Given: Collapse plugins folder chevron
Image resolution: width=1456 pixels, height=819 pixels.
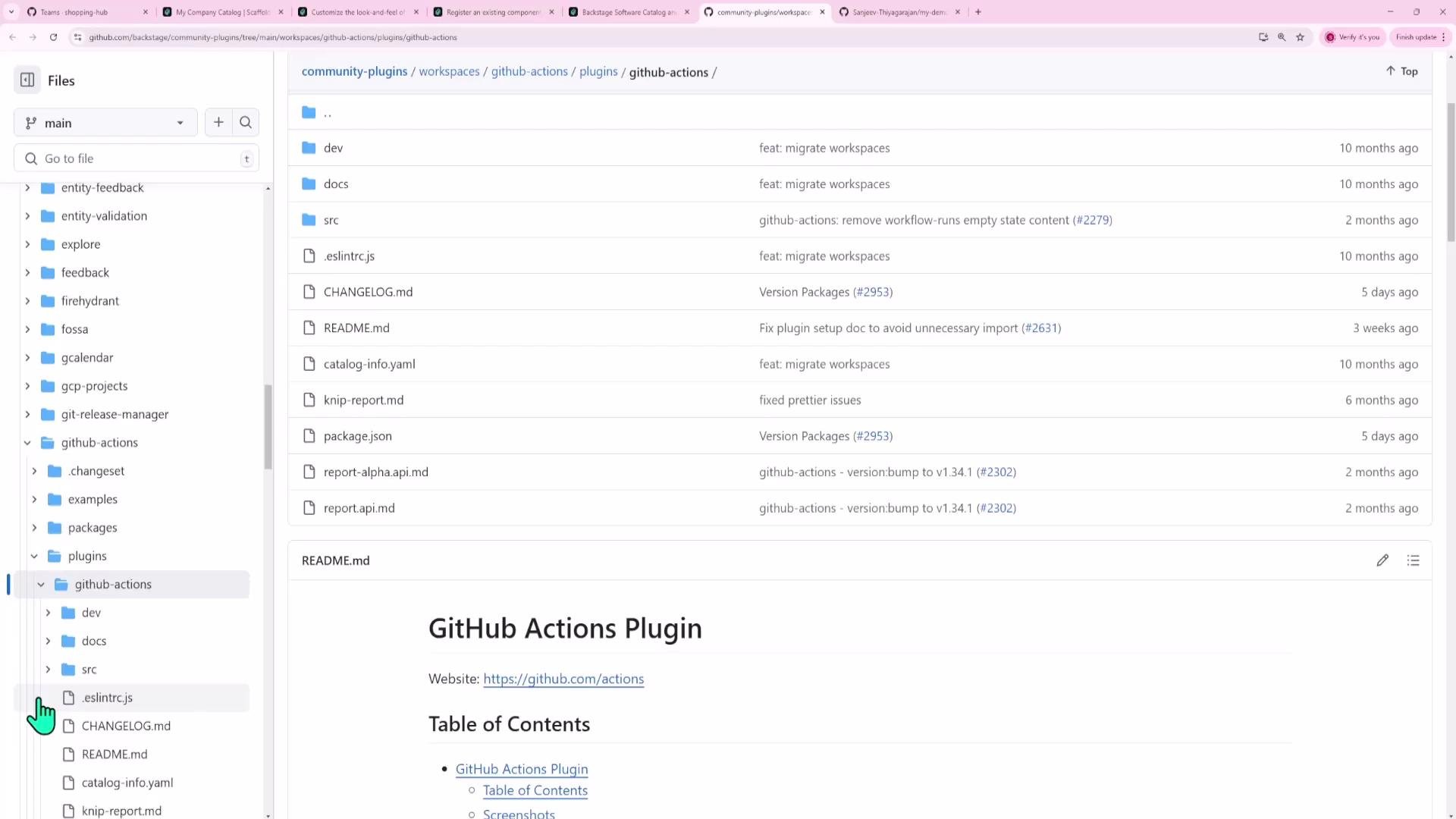Looking at the screenshot, I should (35, 556).
